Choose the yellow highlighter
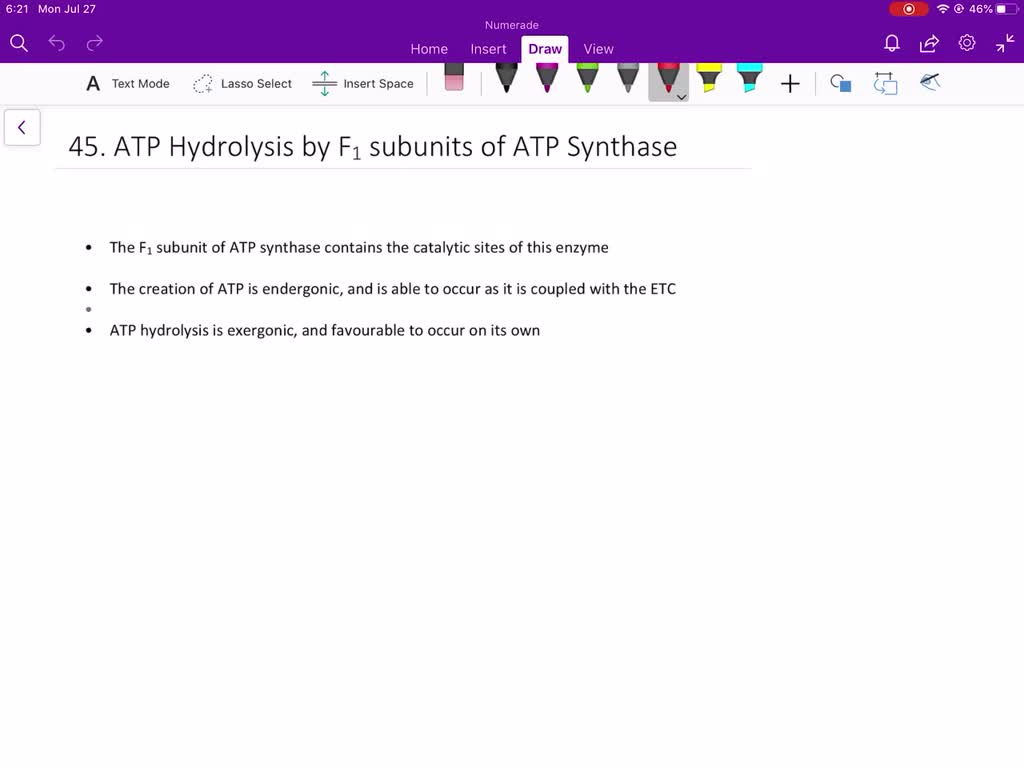This screenshot has height=768, width=1024. coord(708,80)
